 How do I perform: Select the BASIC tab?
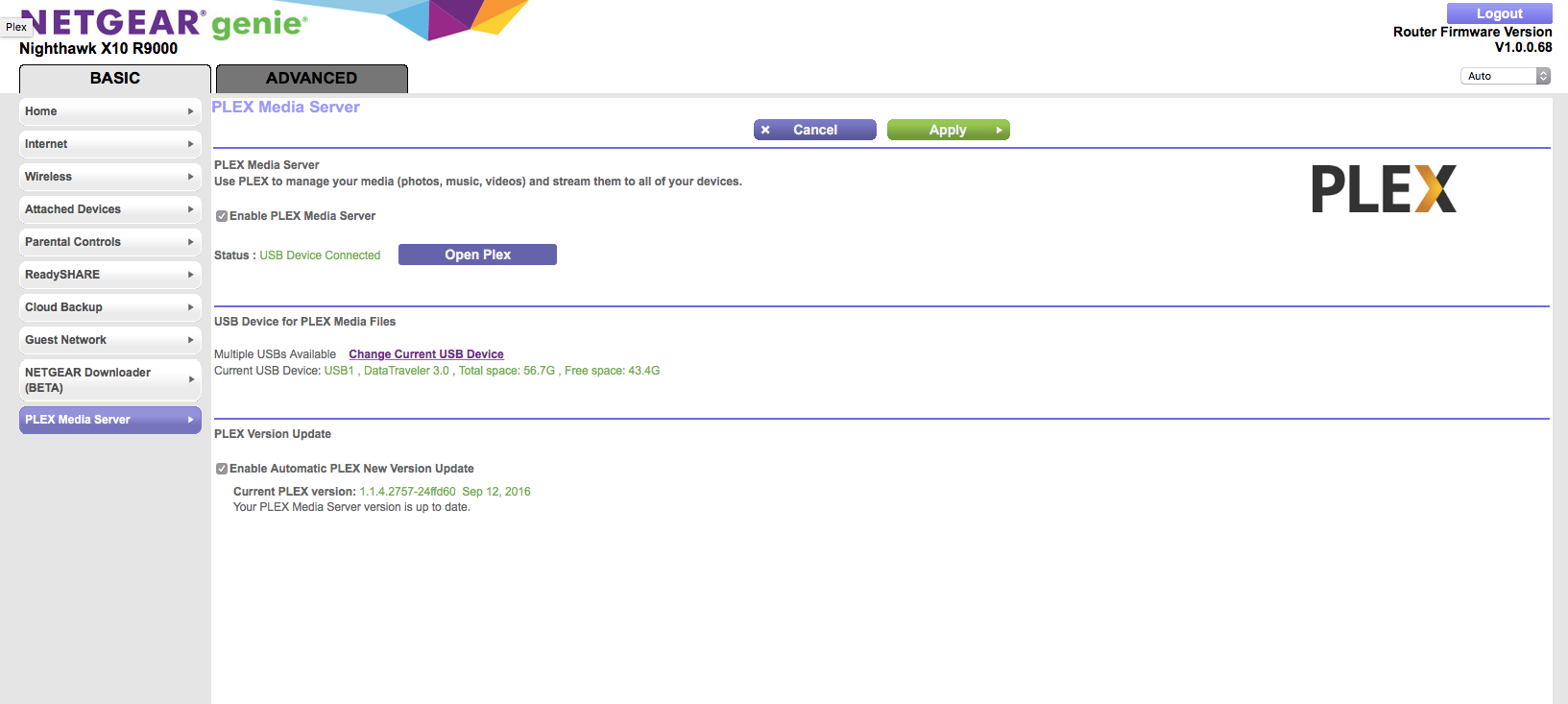[x=114, y=78]
